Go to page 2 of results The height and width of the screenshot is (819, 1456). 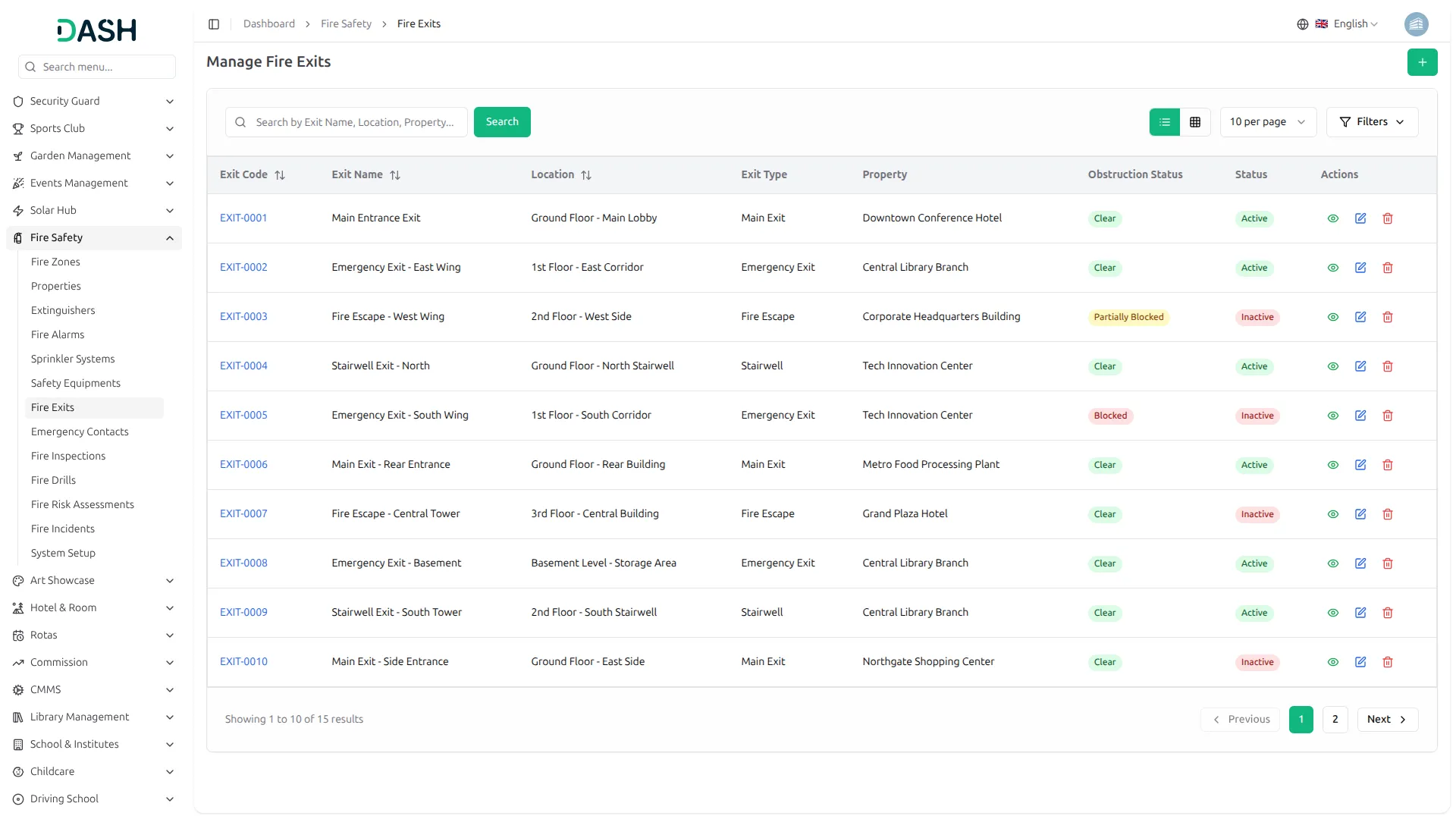[x=1335, y=719]
